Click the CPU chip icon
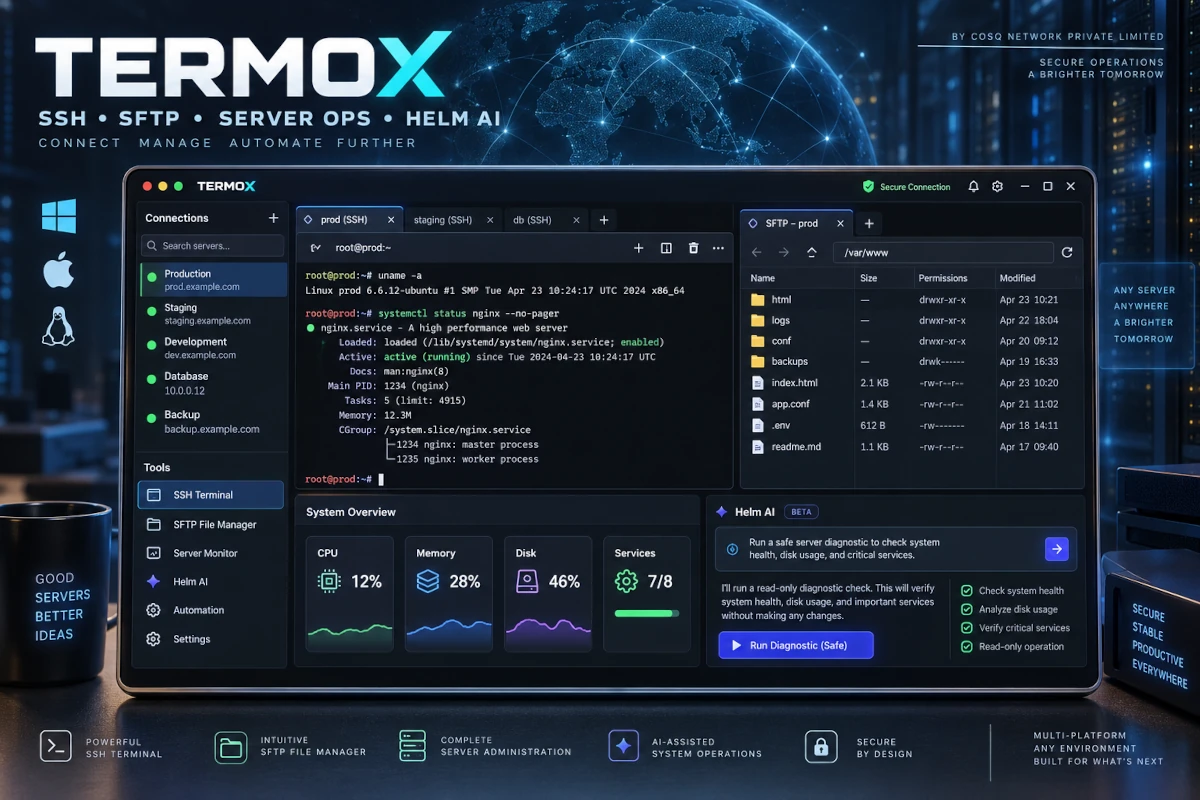1200x800 pixels. (x=328, y=581)
